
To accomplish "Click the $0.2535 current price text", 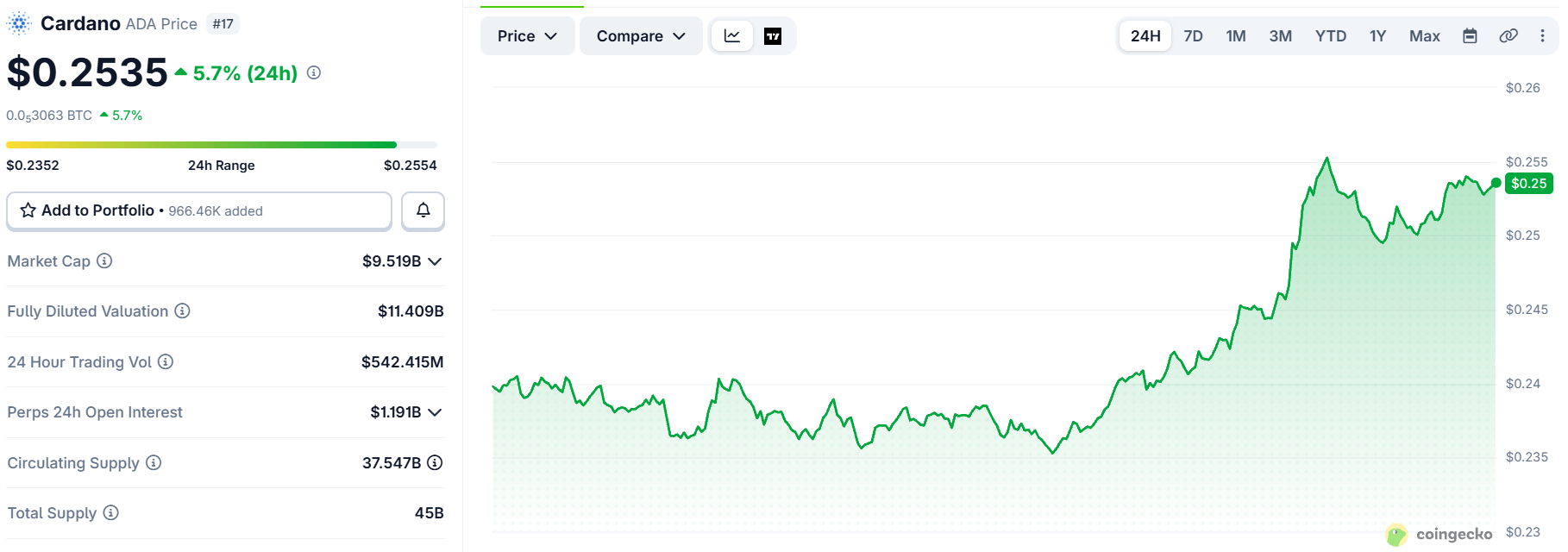I will [87, 72].
